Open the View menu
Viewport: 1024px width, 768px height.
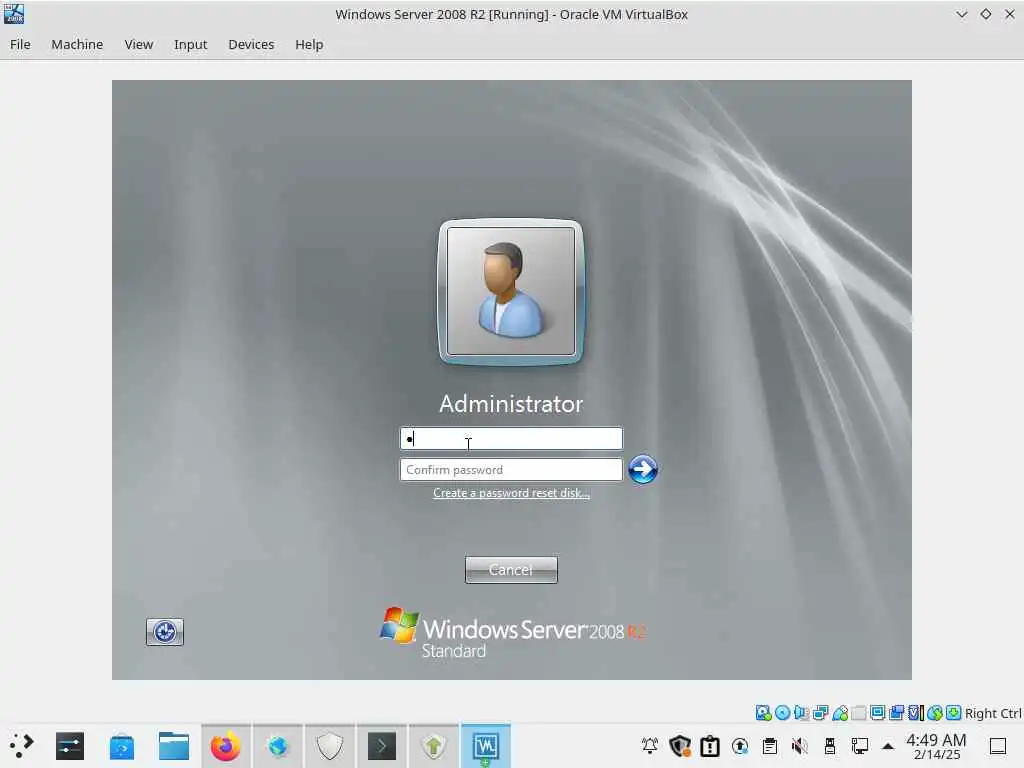[x=138, y=44]
